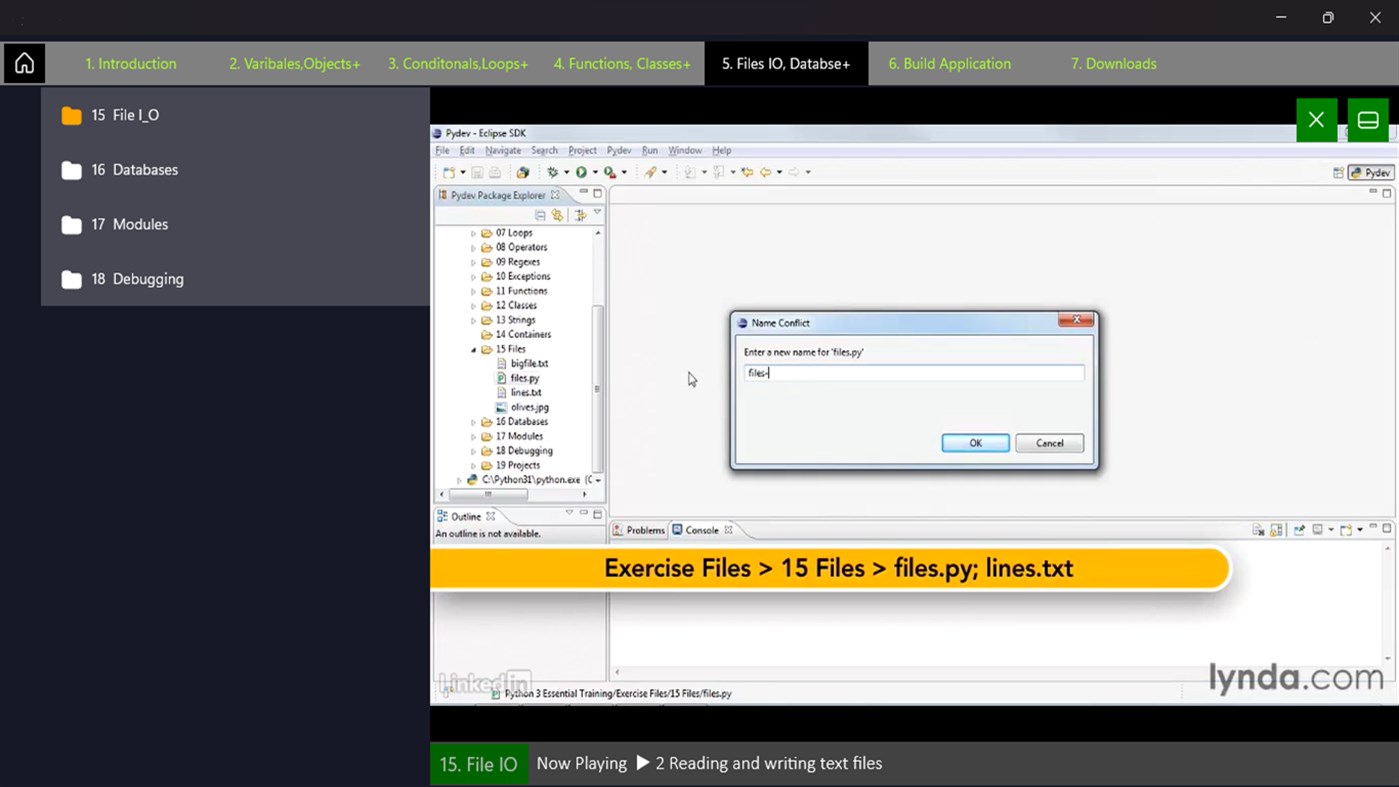Open the Eclipse Window menu

point(685,150)
